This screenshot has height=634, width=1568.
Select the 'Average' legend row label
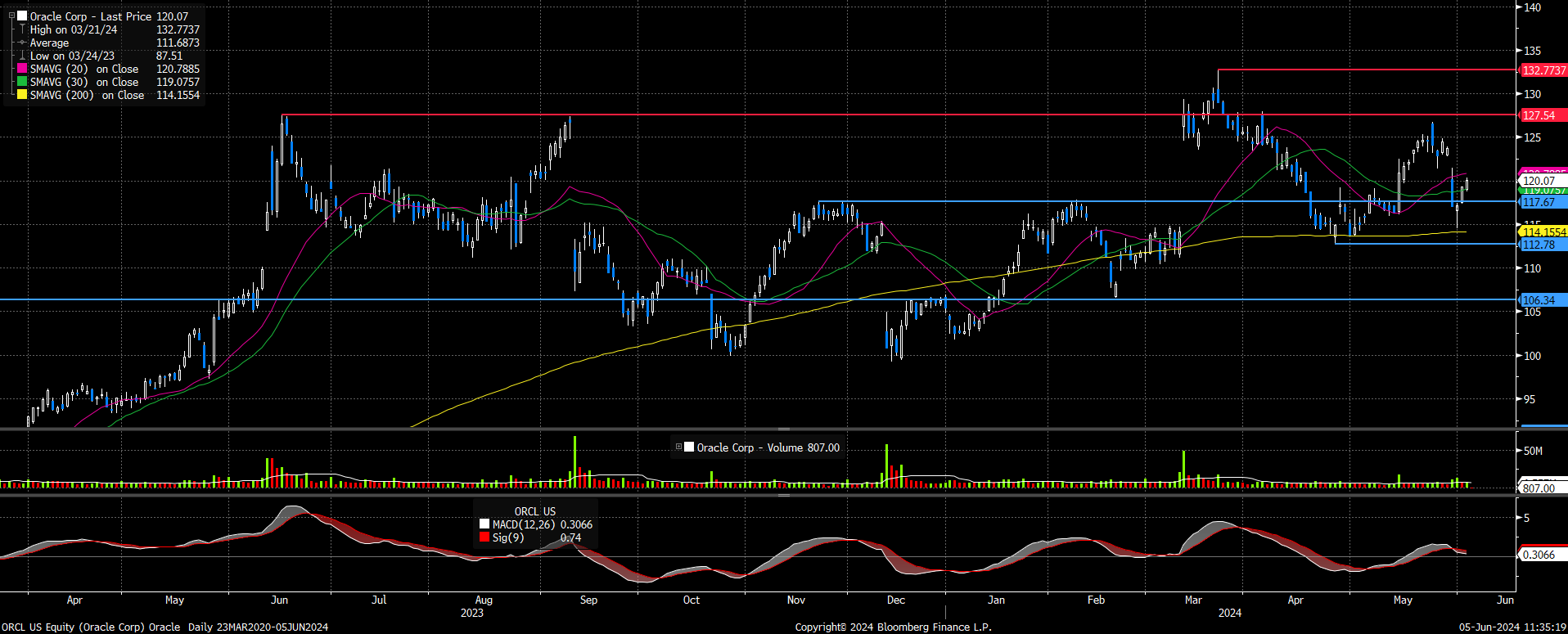coord(49,43)
